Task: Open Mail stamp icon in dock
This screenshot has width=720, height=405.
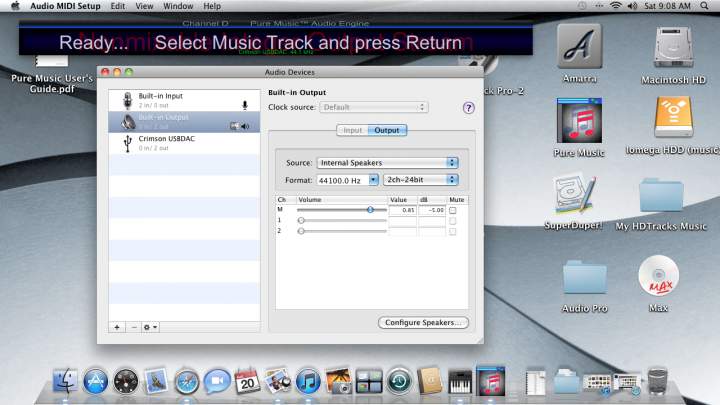Action: 156,381
